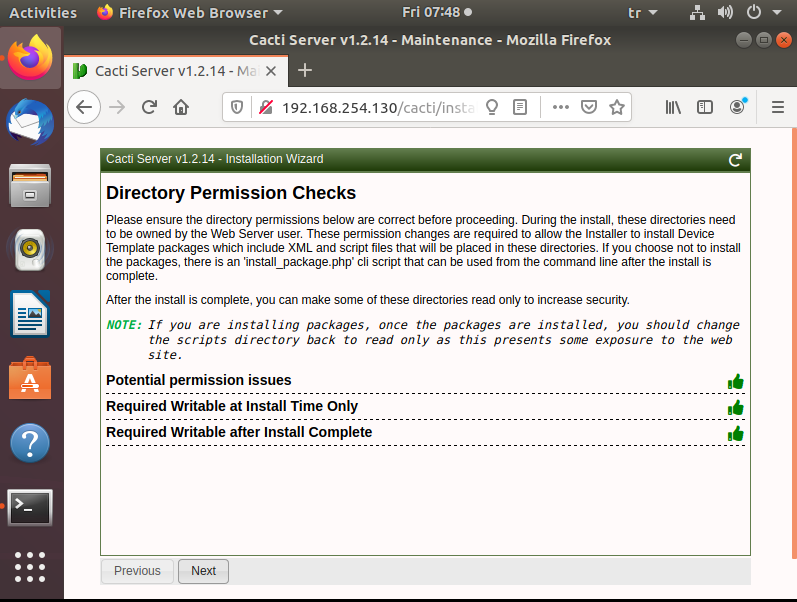
Task: Open the tracking protection shield icon
Action: 237,107
